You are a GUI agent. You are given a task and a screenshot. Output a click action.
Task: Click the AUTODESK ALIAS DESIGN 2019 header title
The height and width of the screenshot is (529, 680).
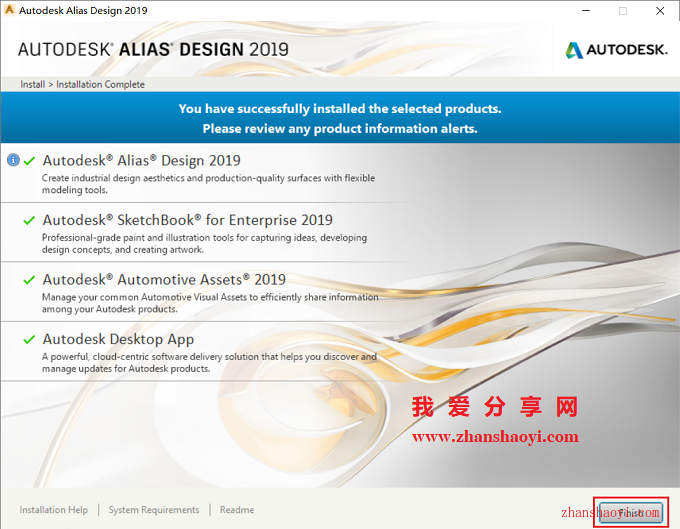tap(153, 49)
